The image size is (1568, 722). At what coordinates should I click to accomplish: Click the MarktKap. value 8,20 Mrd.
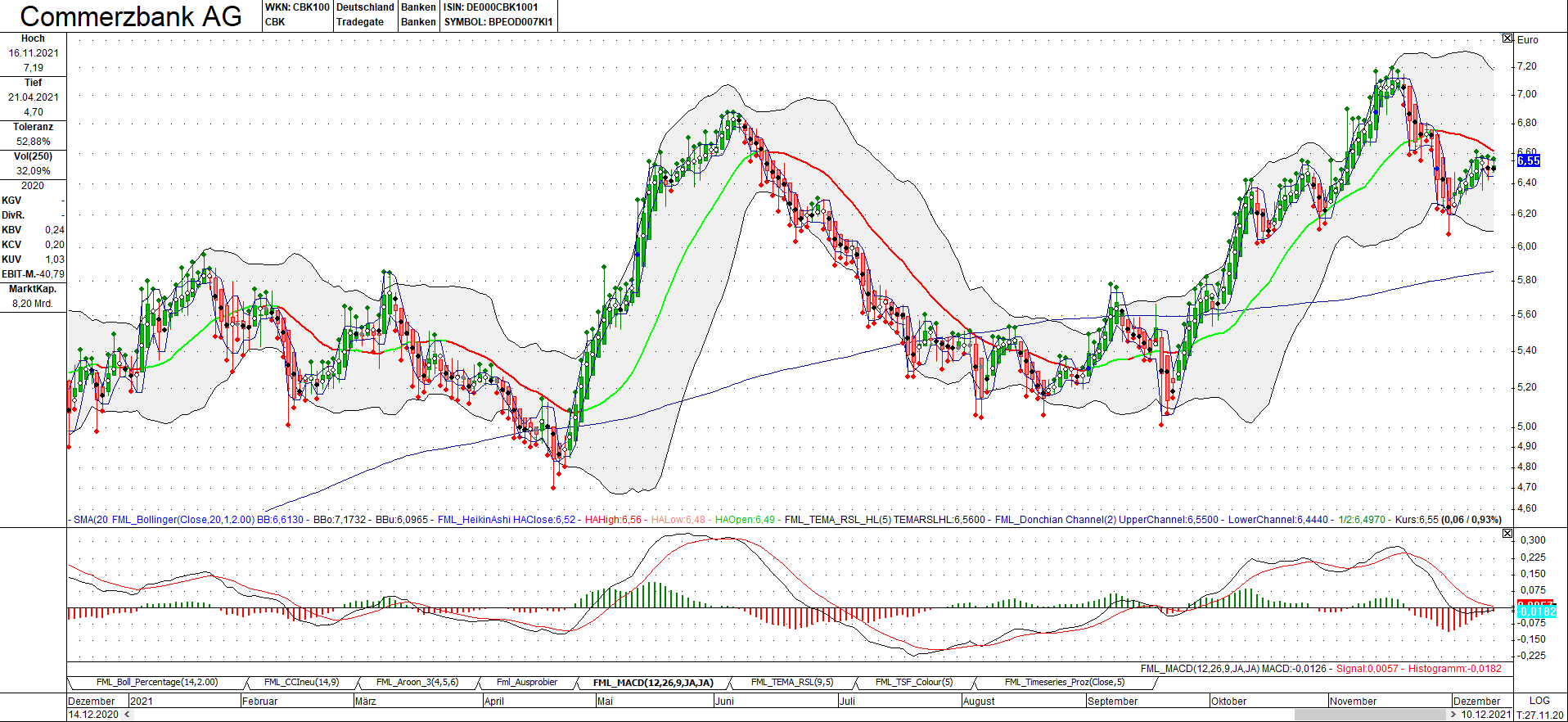point(33,304)
